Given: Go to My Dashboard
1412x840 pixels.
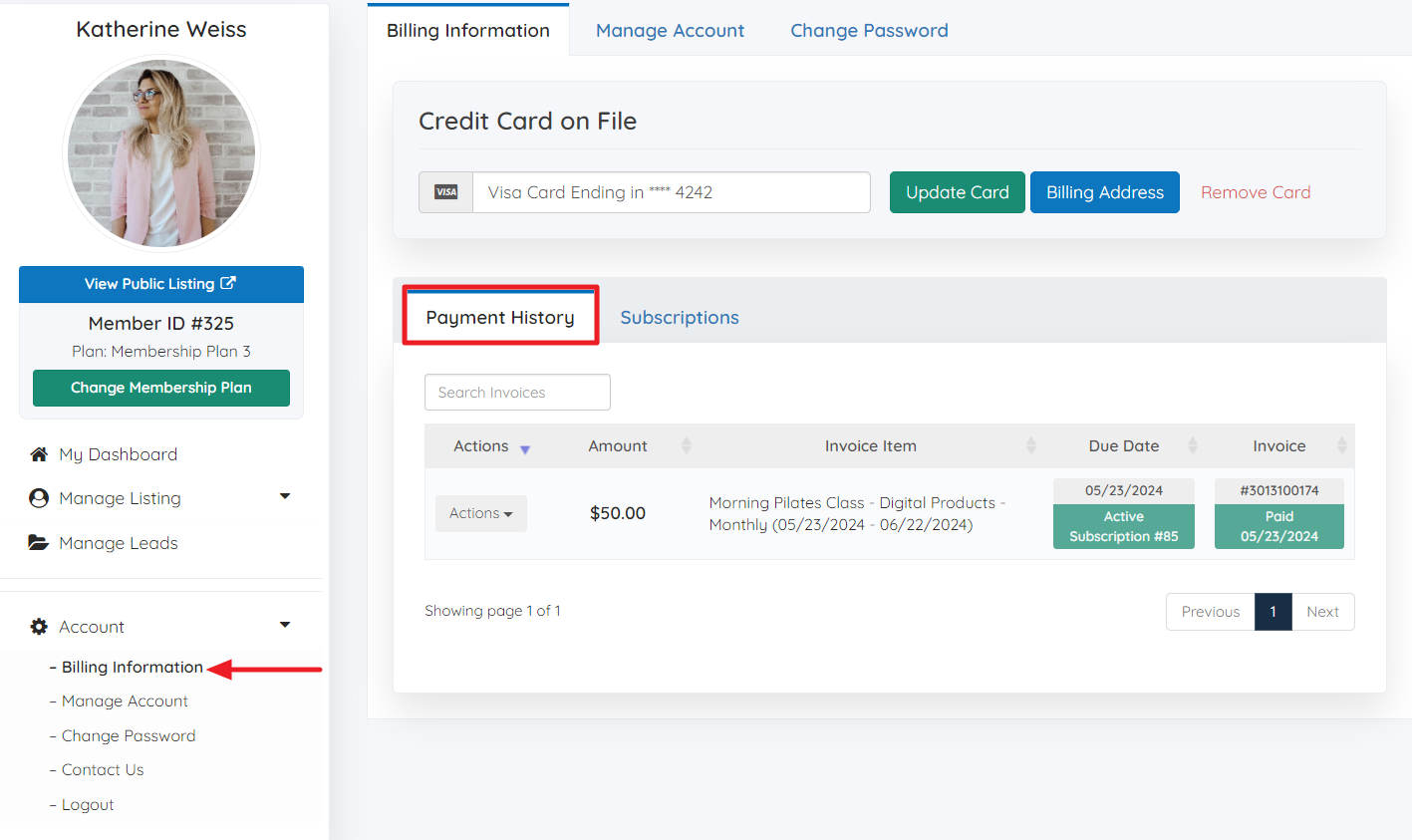Looking at the screenshot, I should pyautogui.click(x=118, y=454).
